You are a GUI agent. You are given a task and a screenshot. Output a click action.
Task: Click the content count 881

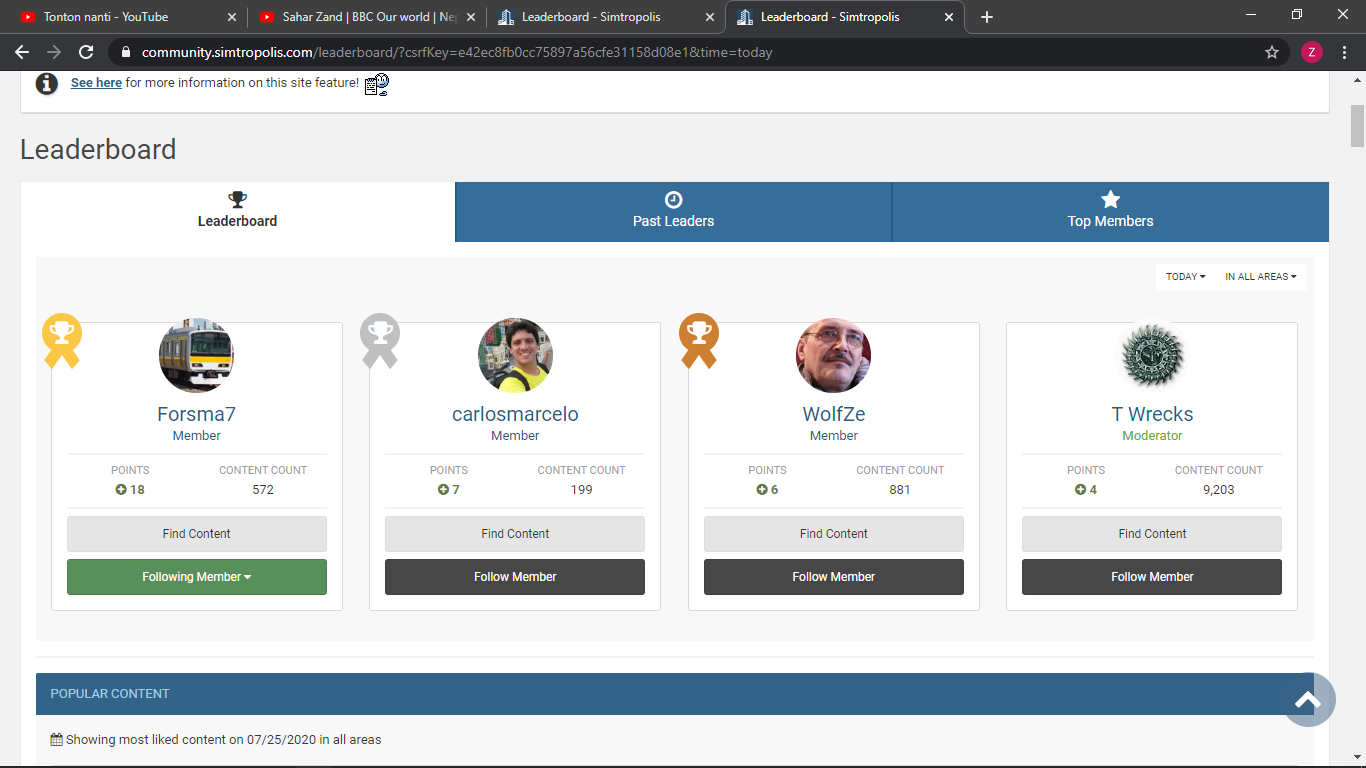900,490
